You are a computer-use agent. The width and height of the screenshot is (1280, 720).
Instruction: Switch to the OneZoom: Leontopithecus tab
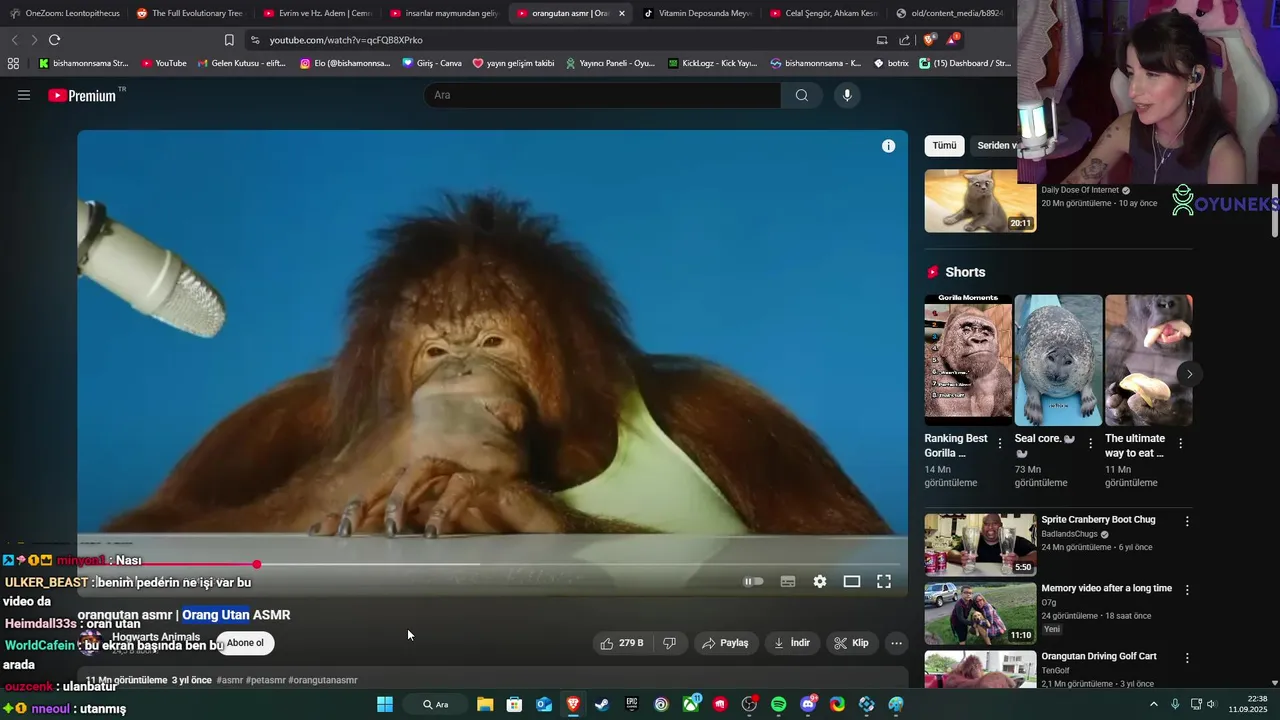click(x=64, y=13)
